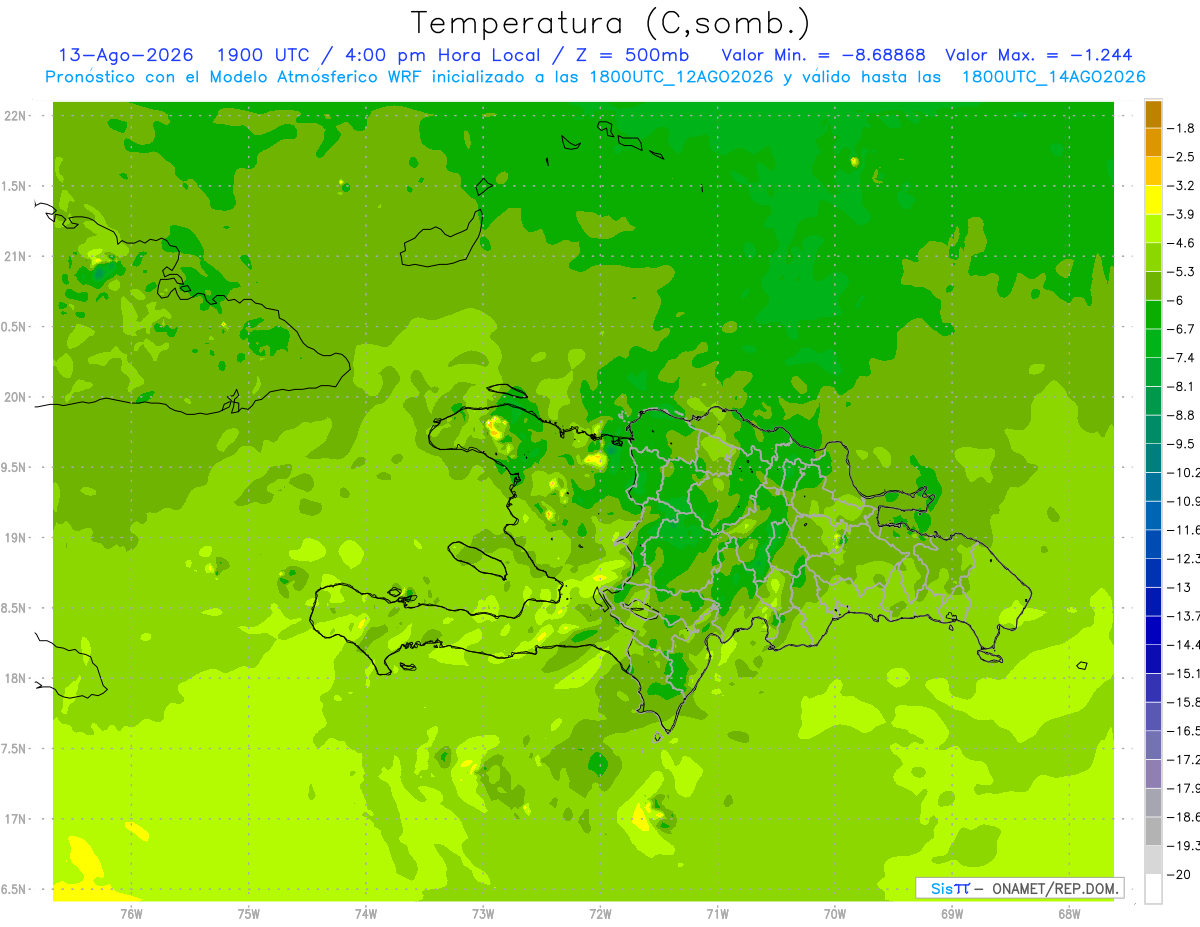This screenshot has width=1200, height=927.
Task: Click the '20N' latitude label
Action: (16, 397)
